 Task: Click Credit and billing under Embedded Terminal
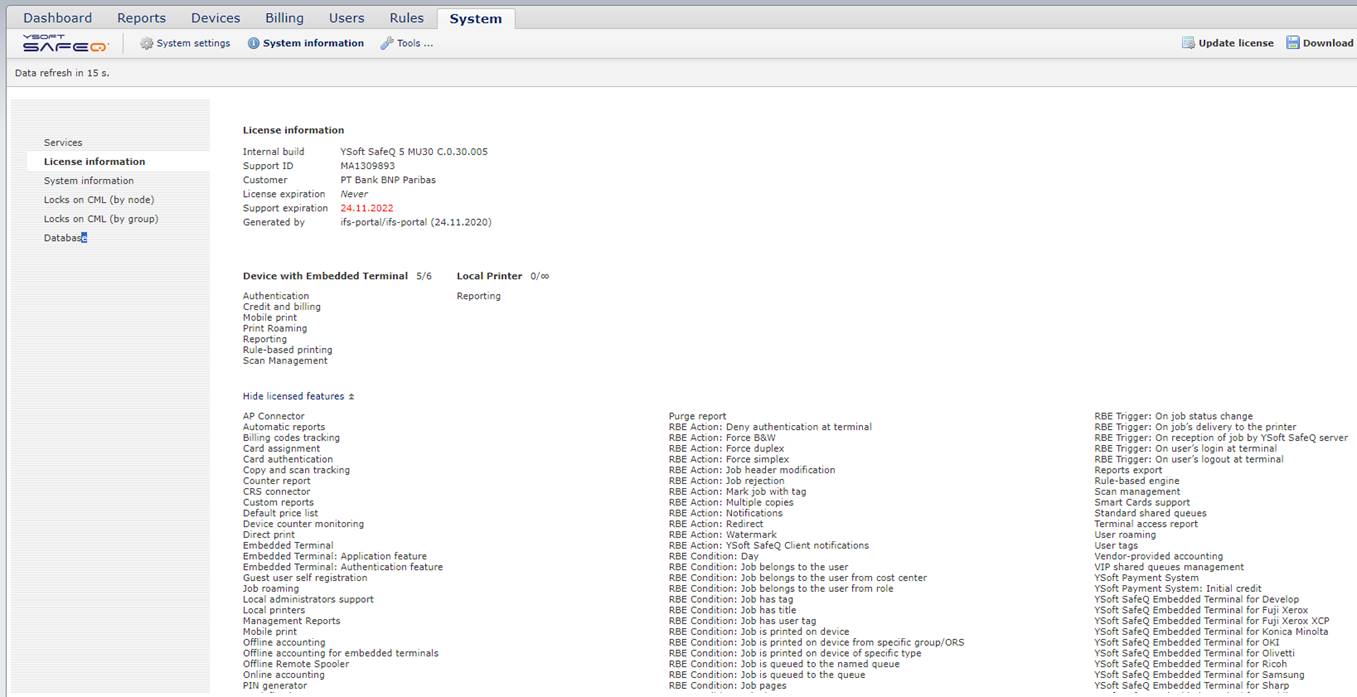282,307
